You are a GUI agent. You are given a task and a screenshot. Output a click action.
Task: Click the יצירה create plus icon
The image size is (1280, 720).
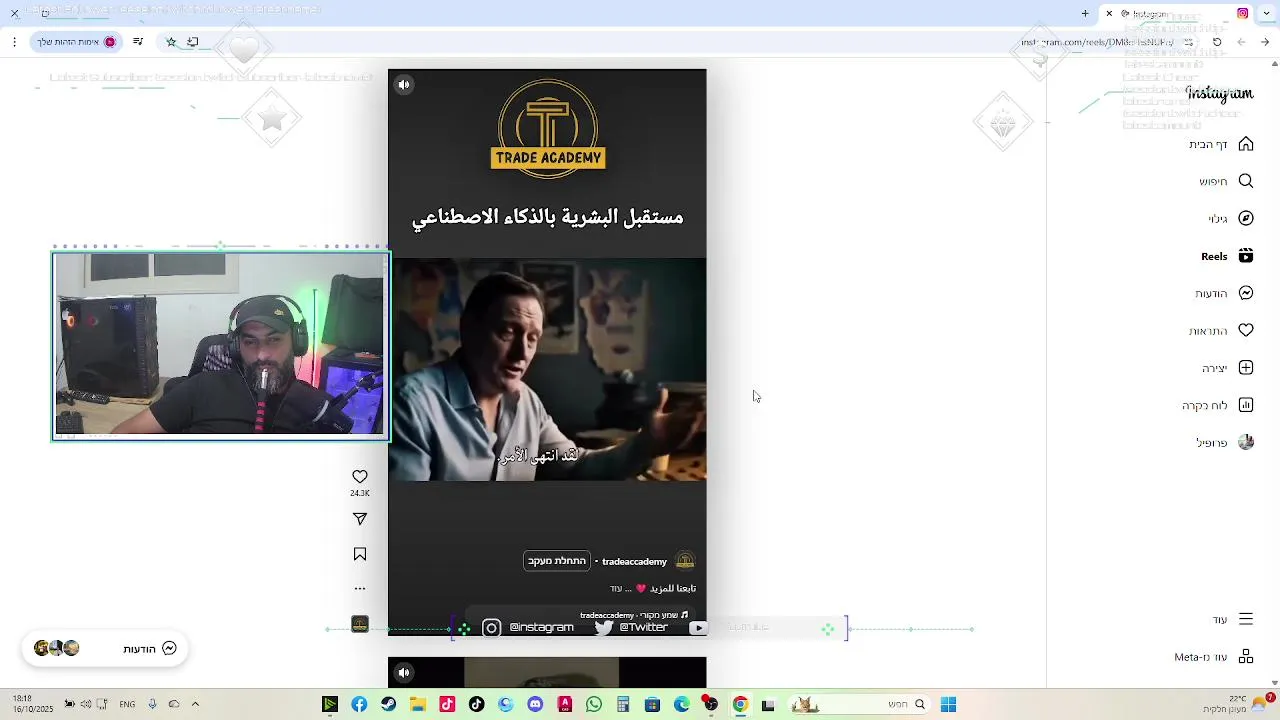tap(1246, 368)
